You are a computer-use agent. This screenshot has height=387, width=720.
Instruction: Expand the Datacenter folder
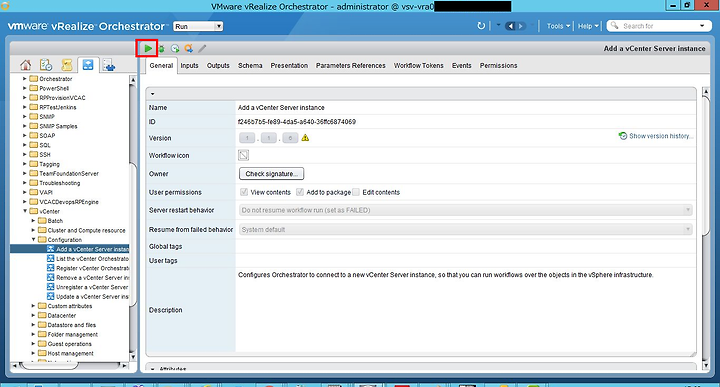pyautogui.click(x=34, y=315)
